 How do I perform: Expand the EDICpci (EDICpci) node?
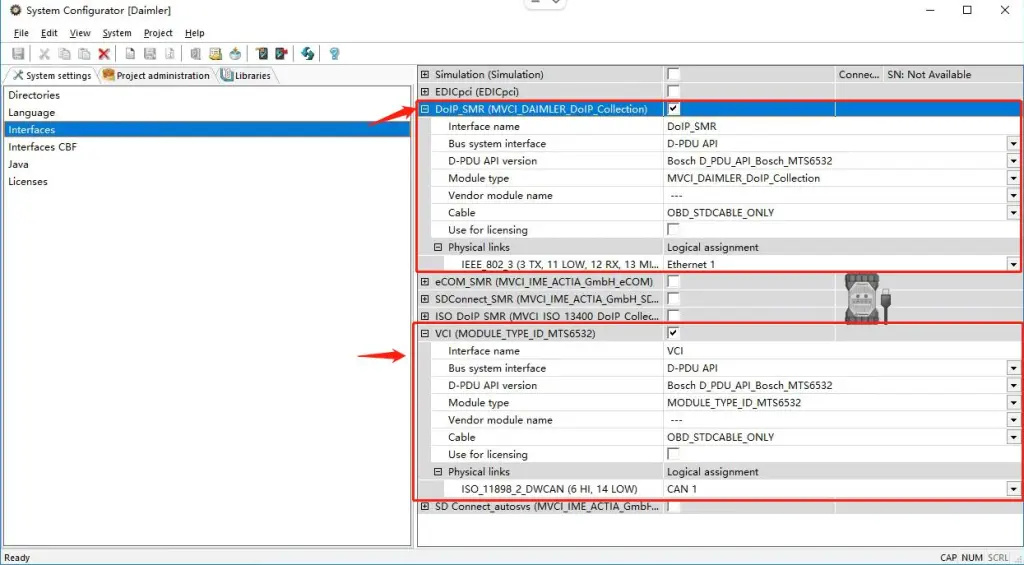(x=425, y=91)
